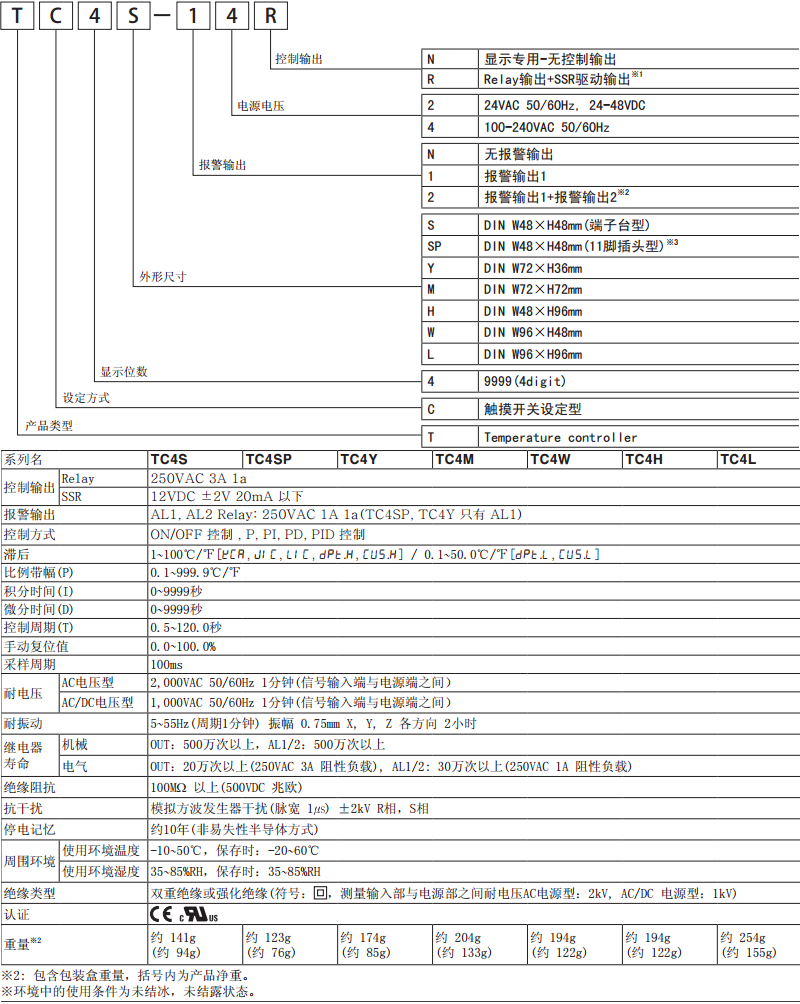Click the "采样周期" row label

(29, 665)
